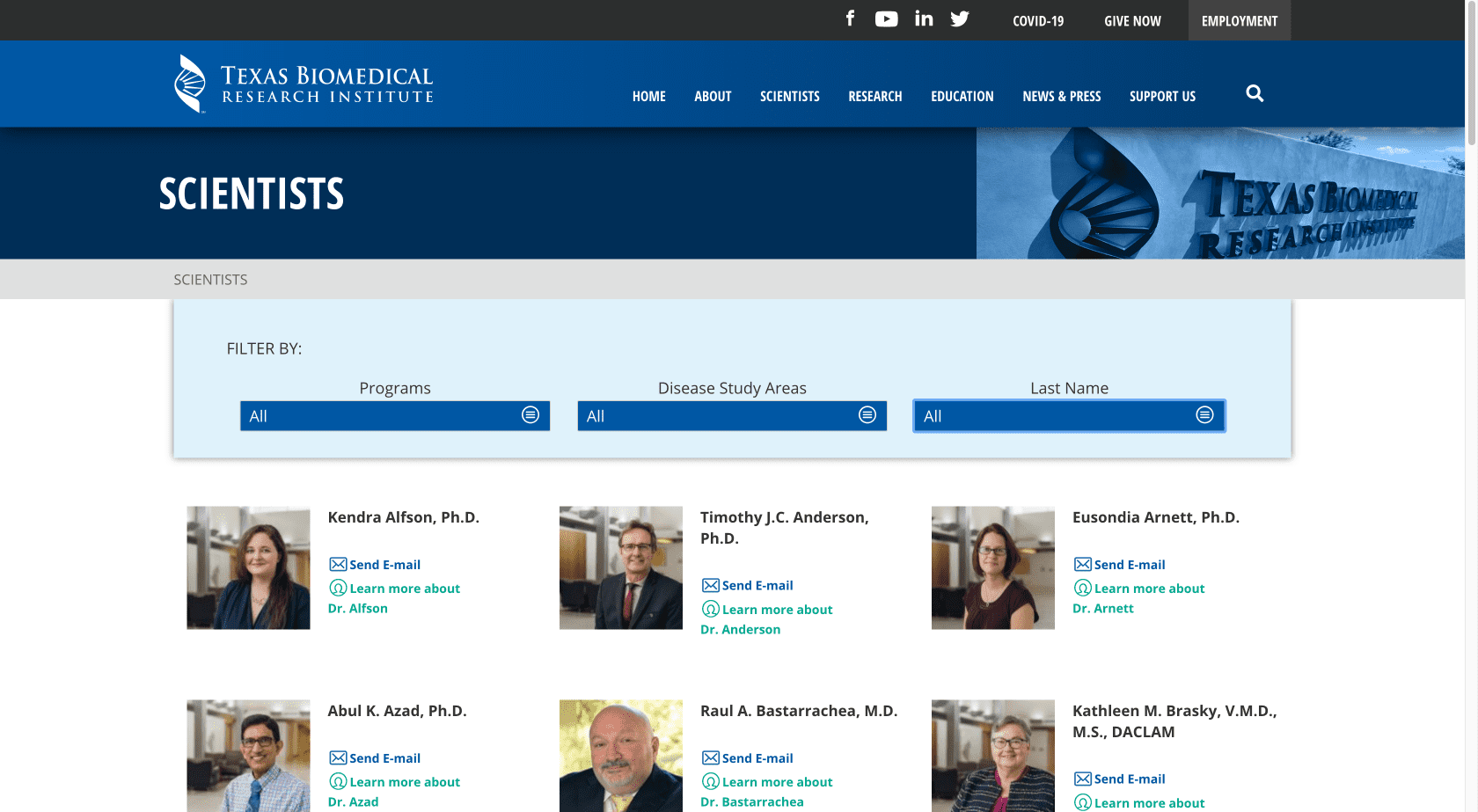The height and width of the screenshot is (812, 1478).
Task: Click the SCIENTISTS breadcrumb
Action: 210,280
